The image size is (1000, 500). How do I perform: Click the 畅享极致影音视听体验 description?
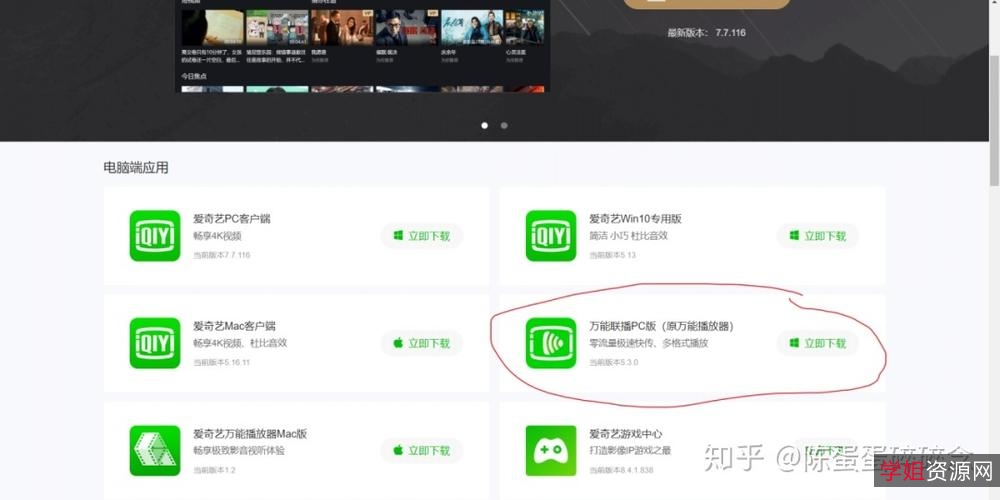click(x=239, y=451)
